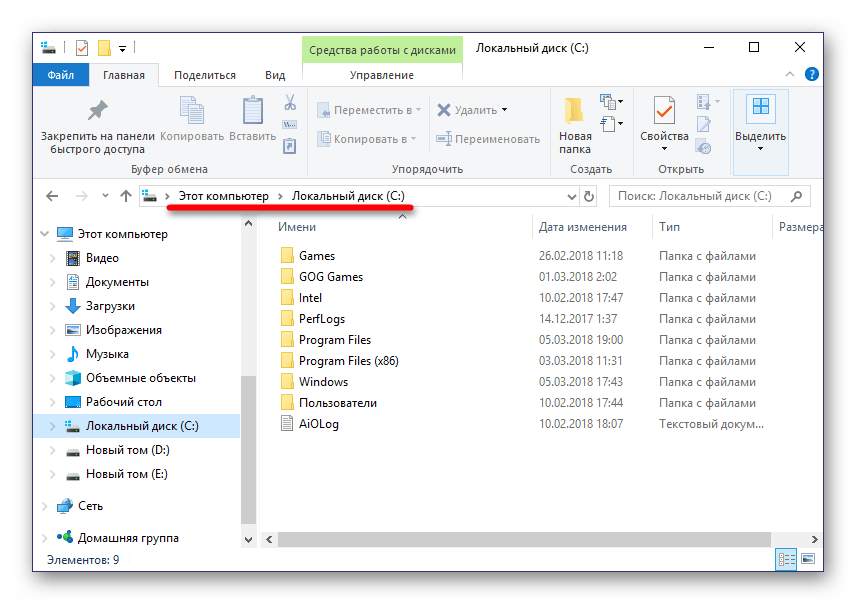Switch to details view layout icon
Viewport: 856px width, 604px height.
(786, 559)
